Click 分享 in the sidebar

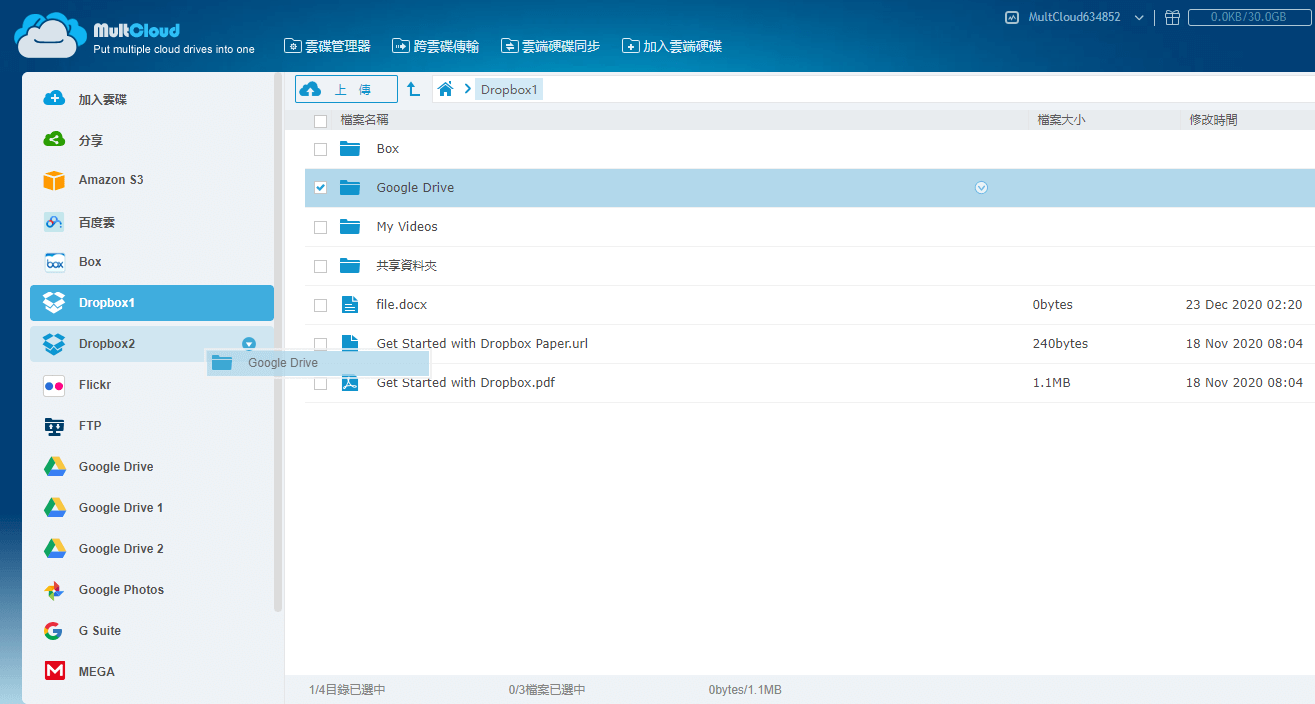91,141
